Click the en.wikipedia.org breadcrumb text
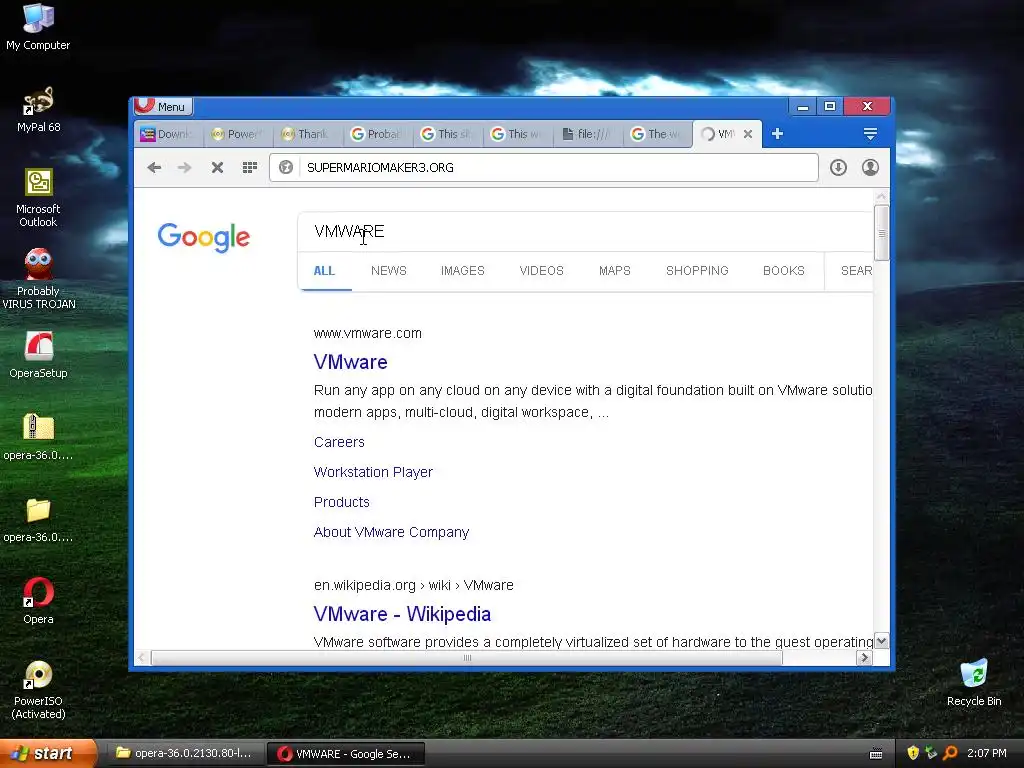Screen dimensions: 1024x768 coord(413,585)
